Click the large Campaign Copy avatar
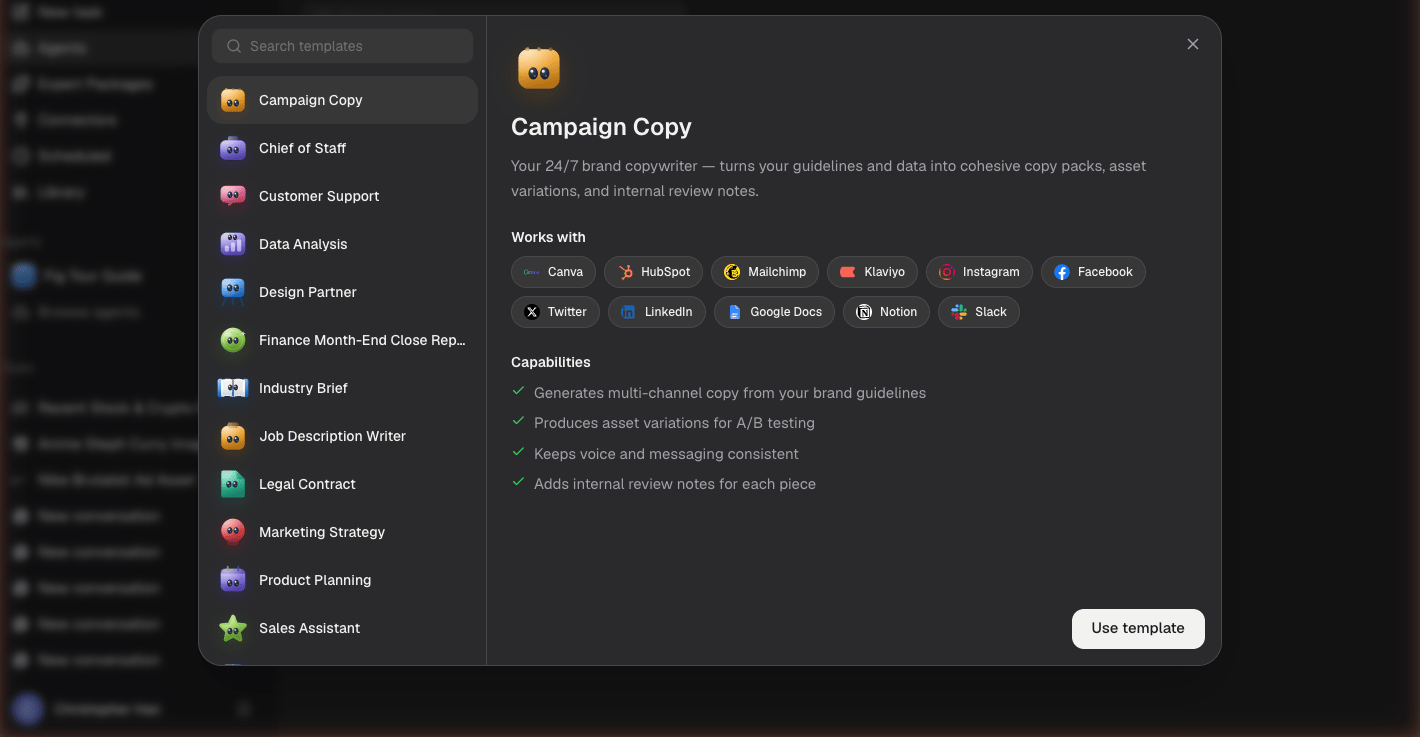 539,69
